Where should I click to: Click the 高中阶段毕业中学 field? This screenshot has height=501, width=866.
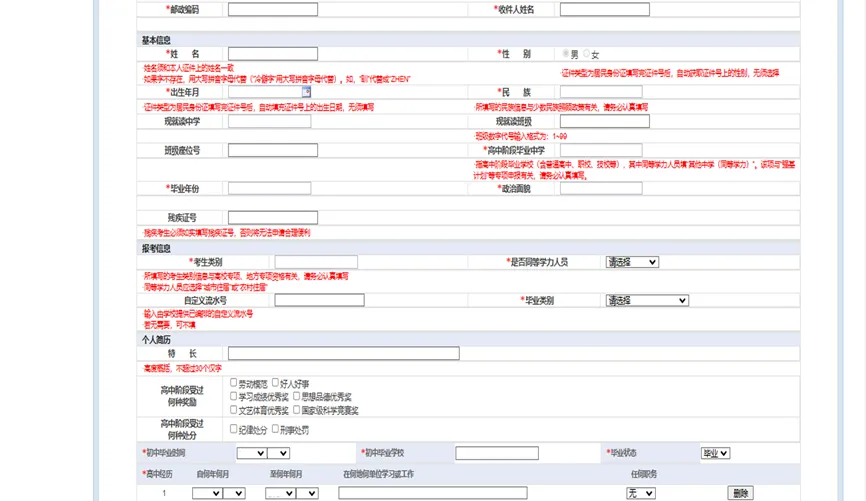click(x=601, y=150)
